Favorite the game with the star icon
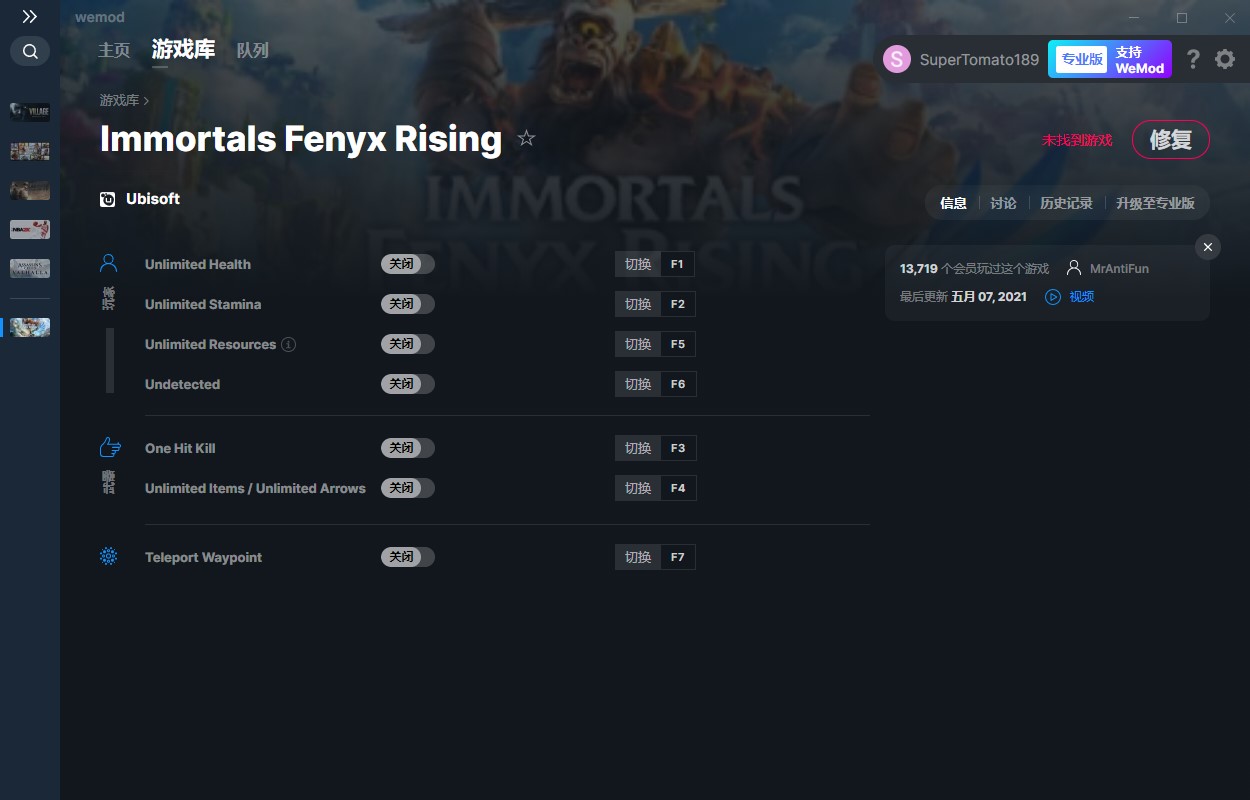The height and width of the screenshot is (800, 1250). (x=526, y=139)
